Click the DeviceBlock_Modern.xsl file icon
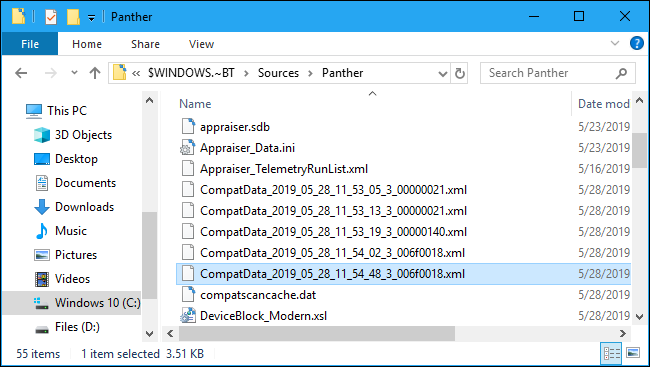650x367 pixels. tap(187, 316)
